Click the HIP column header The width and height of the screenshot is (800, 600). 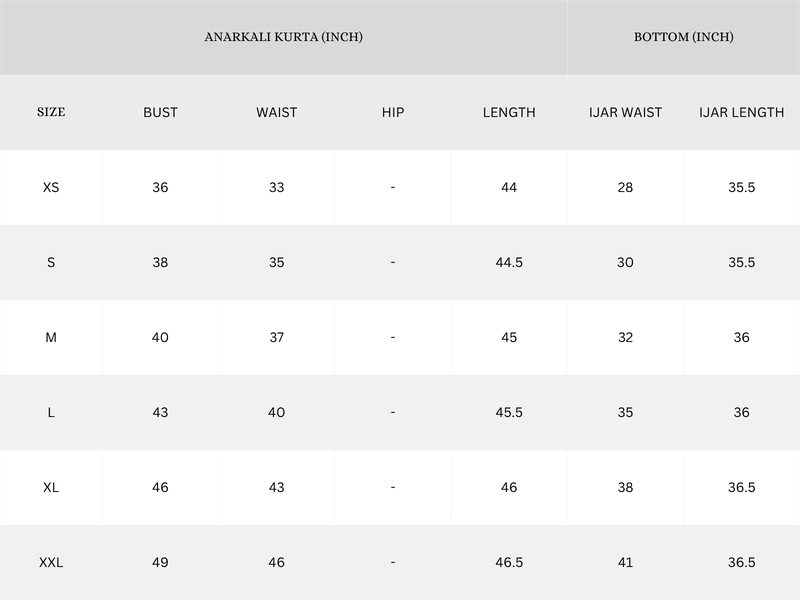pos(393,112)
